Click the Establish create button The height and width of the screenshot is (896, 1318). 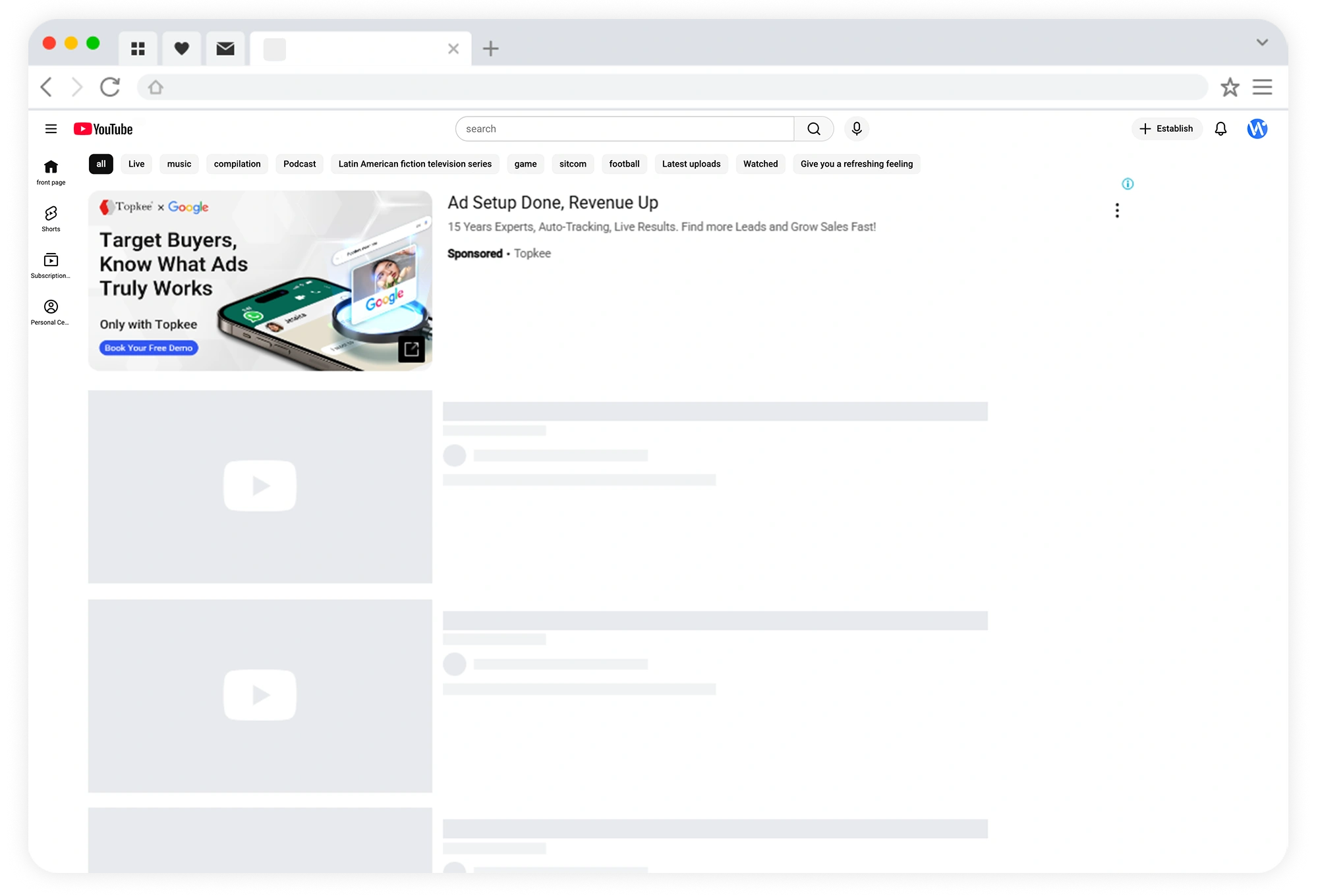1166,129
